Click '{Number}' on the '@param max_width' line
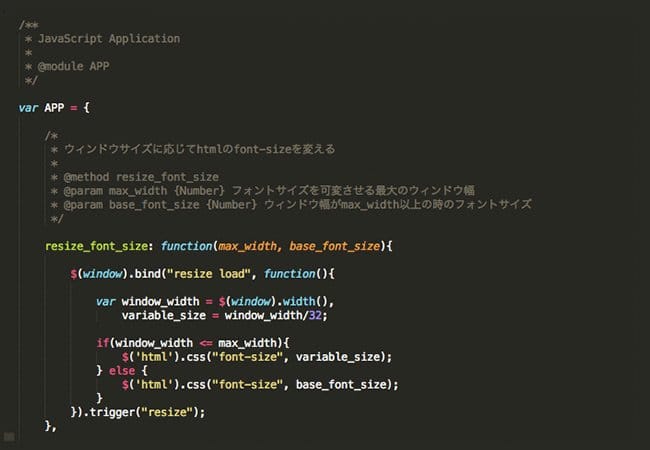This screenshot has height=450, width=650. click(x=199, y=191)
